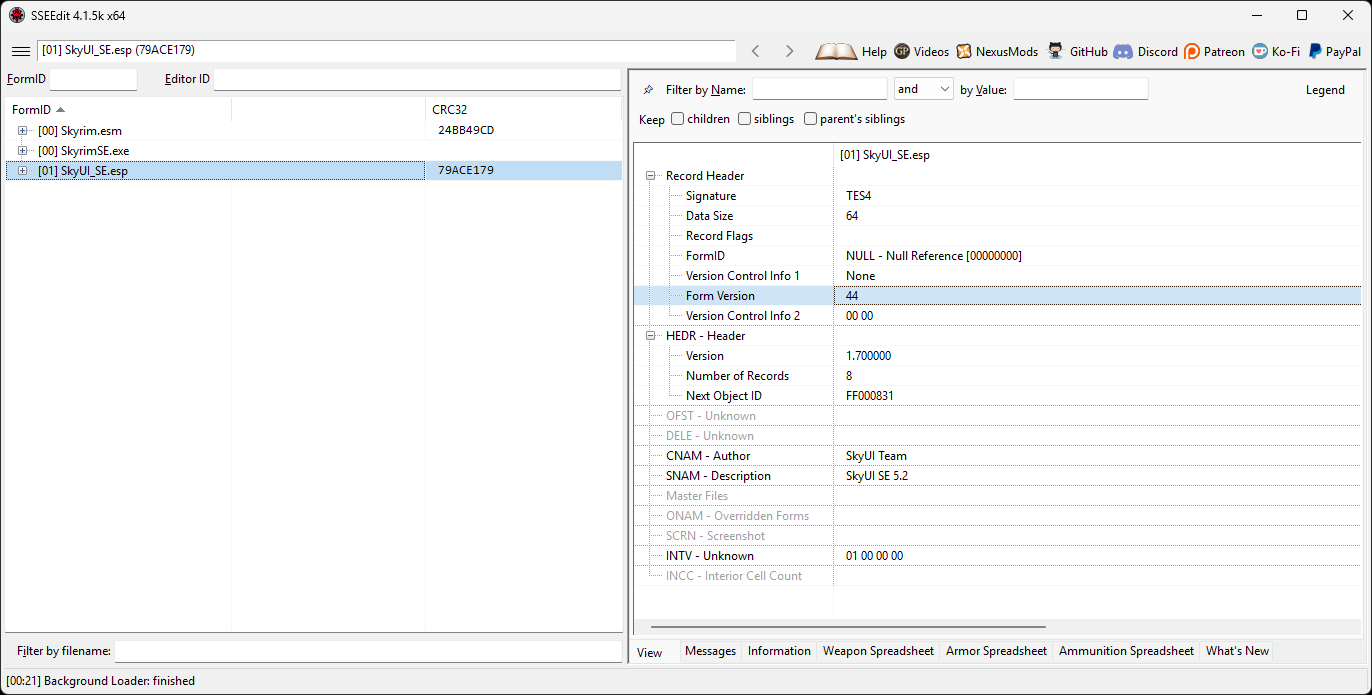Open the What's New tab
Viewport: 1372px width, 695px height.
point(1237,651)
